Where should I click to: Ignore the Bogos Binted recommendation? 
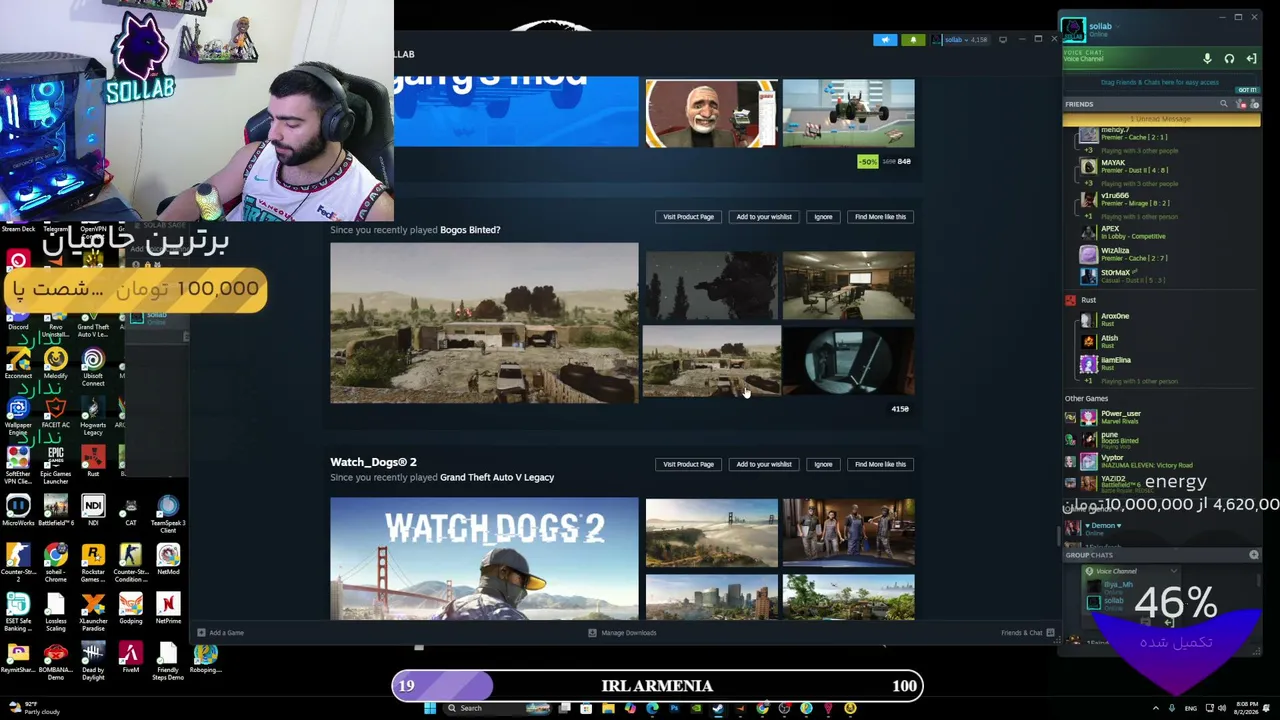(x=823, y=217)
